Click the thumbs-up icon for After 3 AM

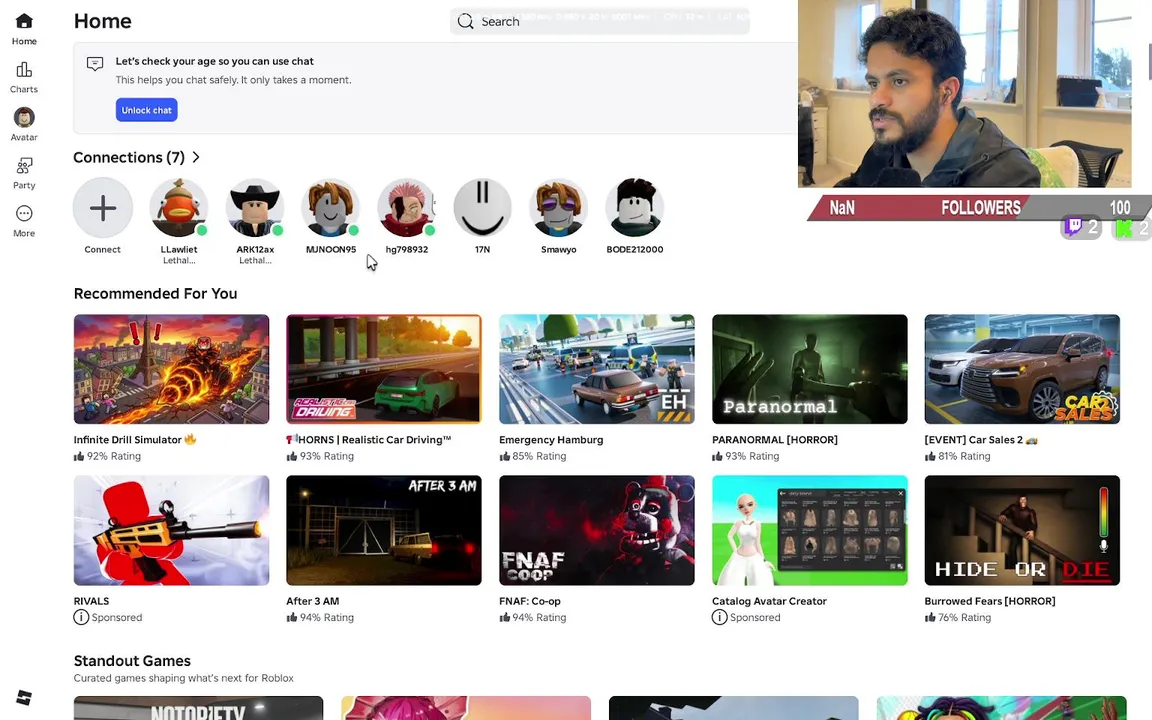pos(292,617)
